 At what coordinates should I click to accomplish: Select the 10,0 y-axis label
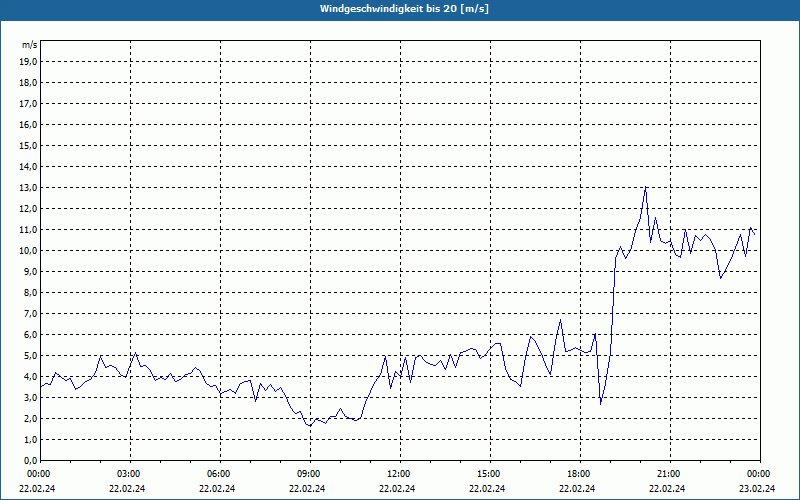pos(28,251)
